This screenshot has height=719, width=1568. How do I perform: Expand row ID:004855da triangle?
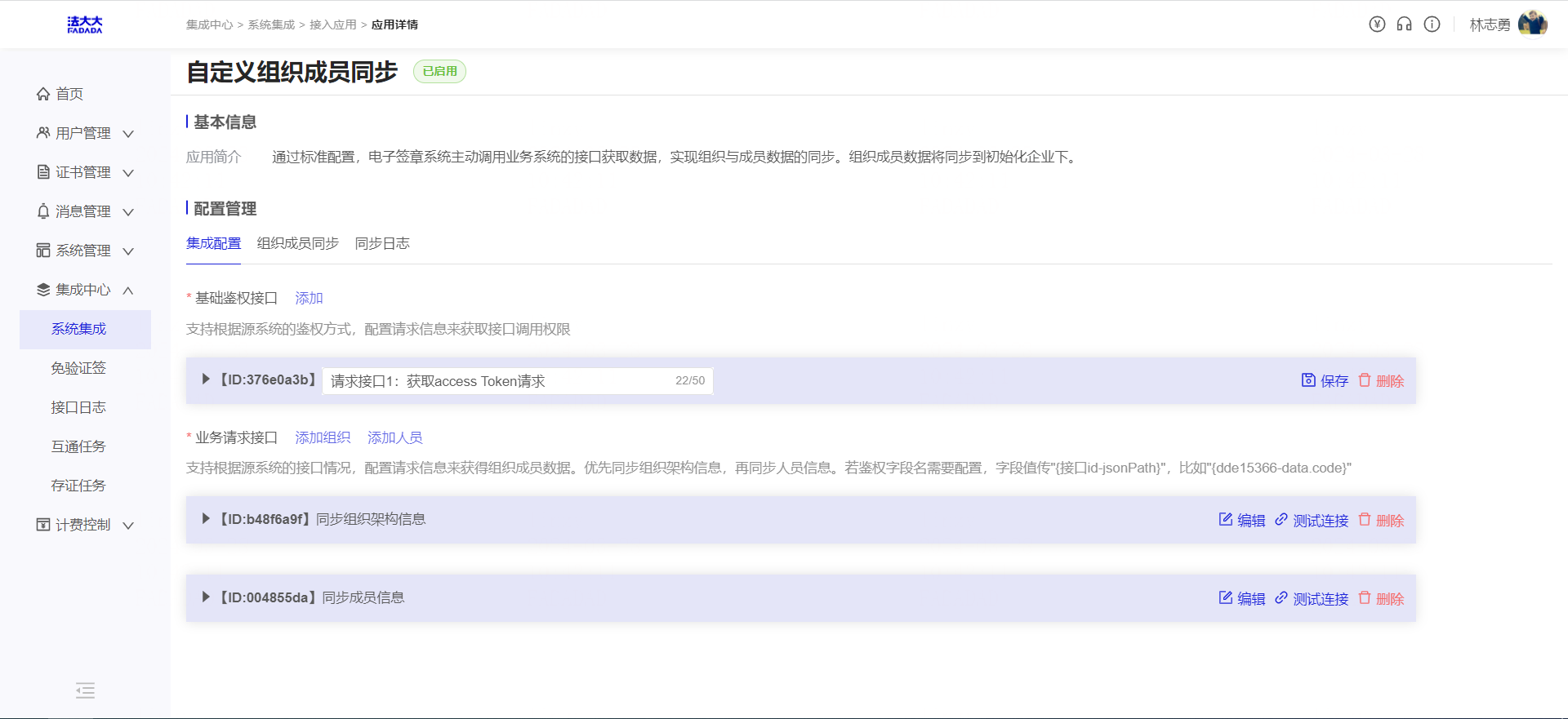click(x=206, y=597)
